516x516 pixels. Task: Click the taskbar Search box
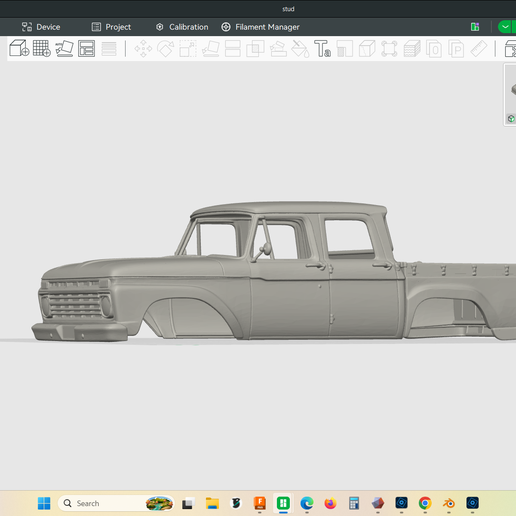(x=116, y=503)
